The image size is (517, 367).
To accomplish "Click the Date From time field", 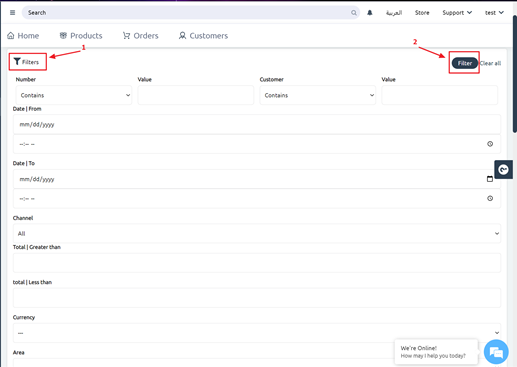I will (257, 144).
